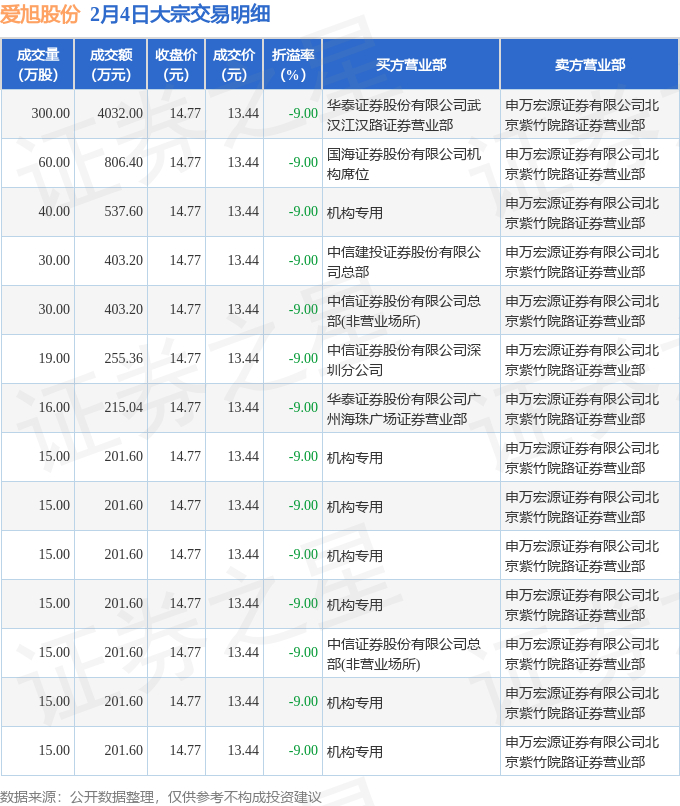
Task: Click the 爱旭股份 stock name in title
Action: 41,14
